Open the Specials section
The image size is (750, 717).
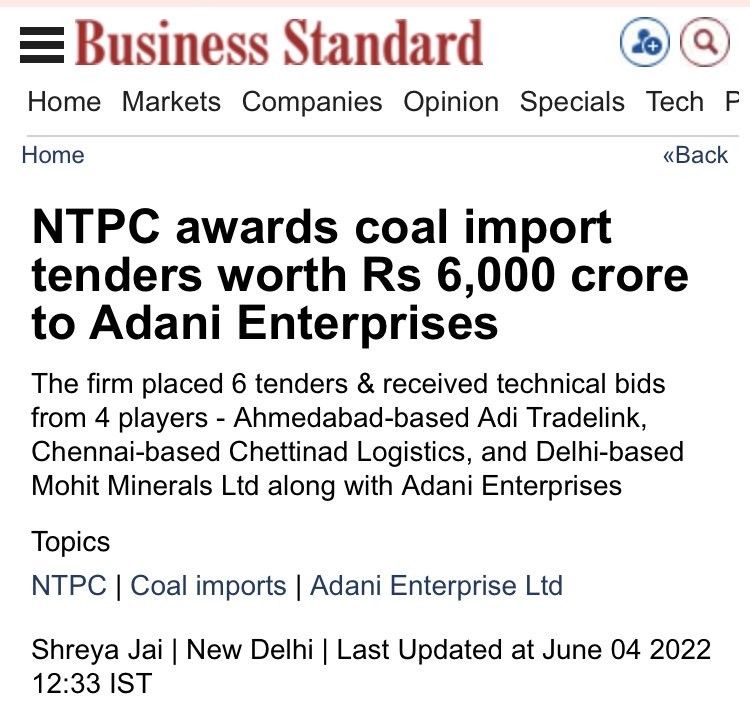click(572, 102)
